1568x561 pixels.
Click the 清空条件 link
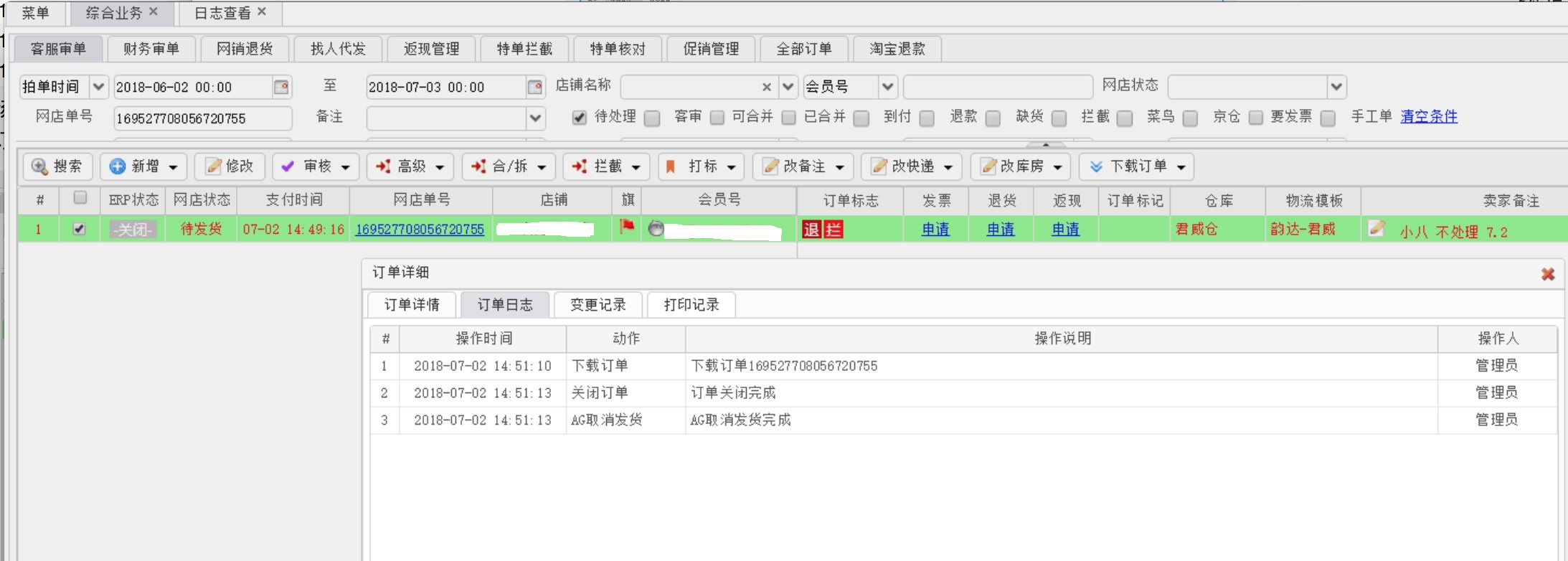coord(1428,116)
